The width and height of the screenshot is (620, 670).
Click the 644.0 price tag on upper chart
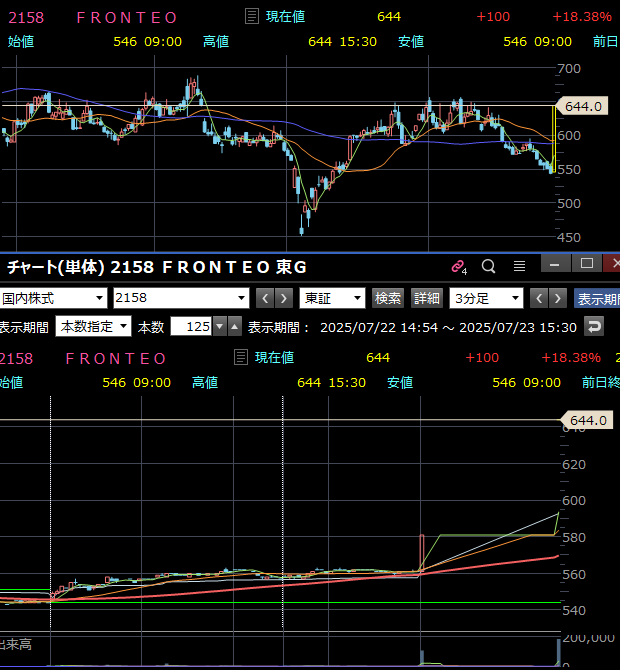[582, 106]
